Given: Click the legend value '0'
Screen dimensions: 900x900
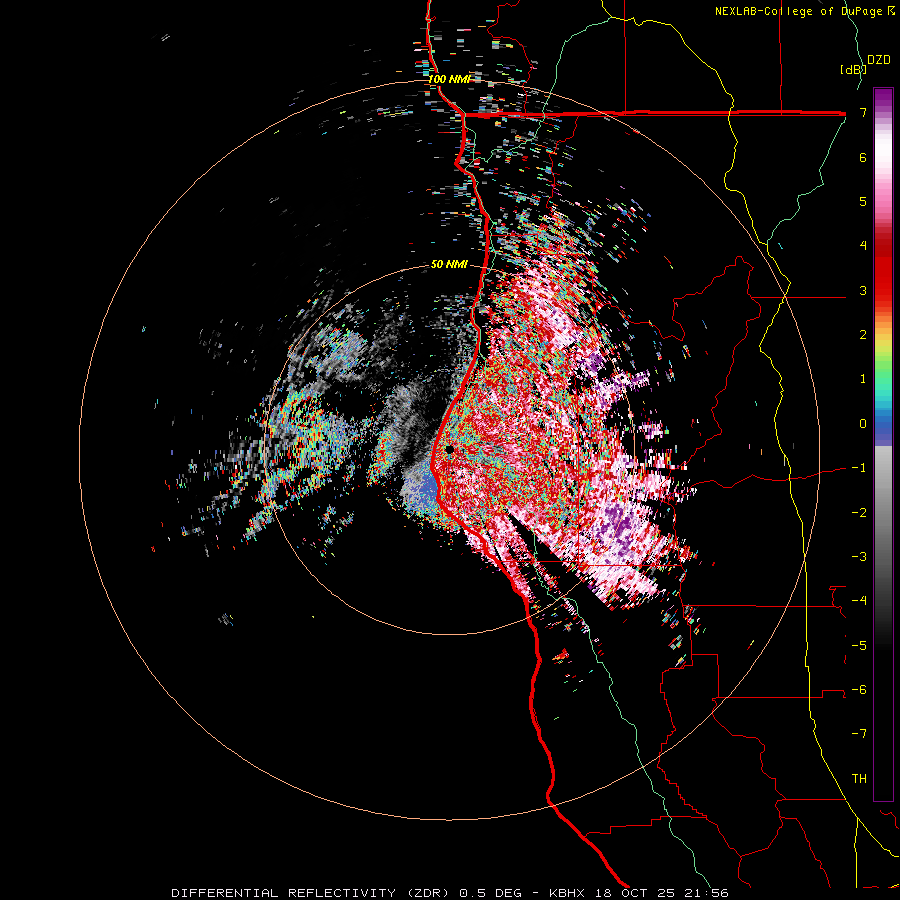Looking at the screenshot, I should (x=863, y=424).
